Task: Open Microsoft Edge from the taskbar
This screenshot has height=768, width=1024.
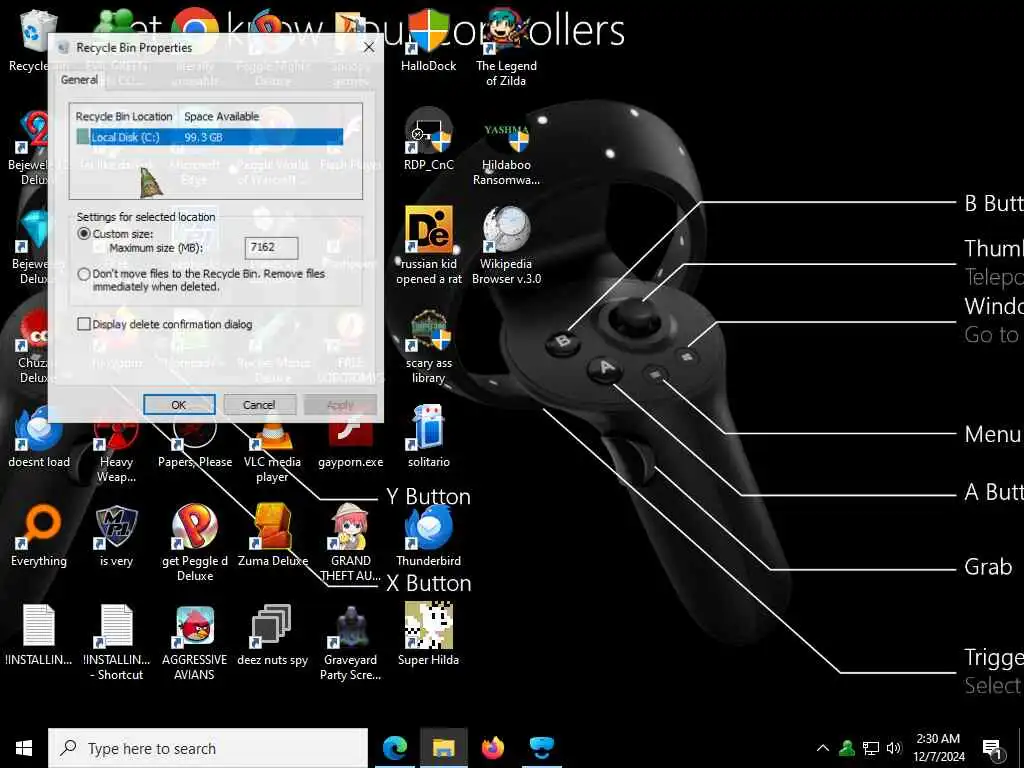Action: point(395,748)
